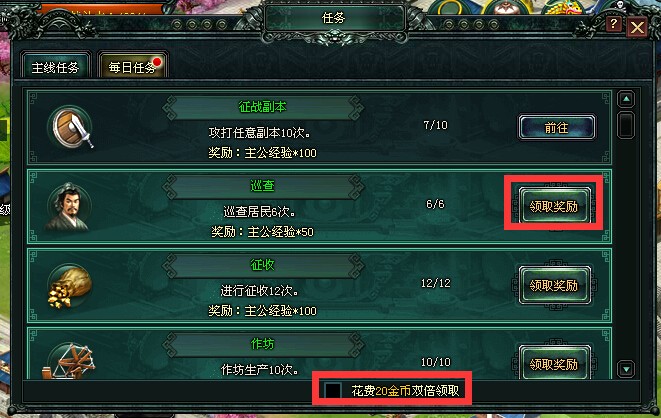Screen dimensions: 661x418
Task: Switch to the 每日任务 tab
Action: pos(132,66)
